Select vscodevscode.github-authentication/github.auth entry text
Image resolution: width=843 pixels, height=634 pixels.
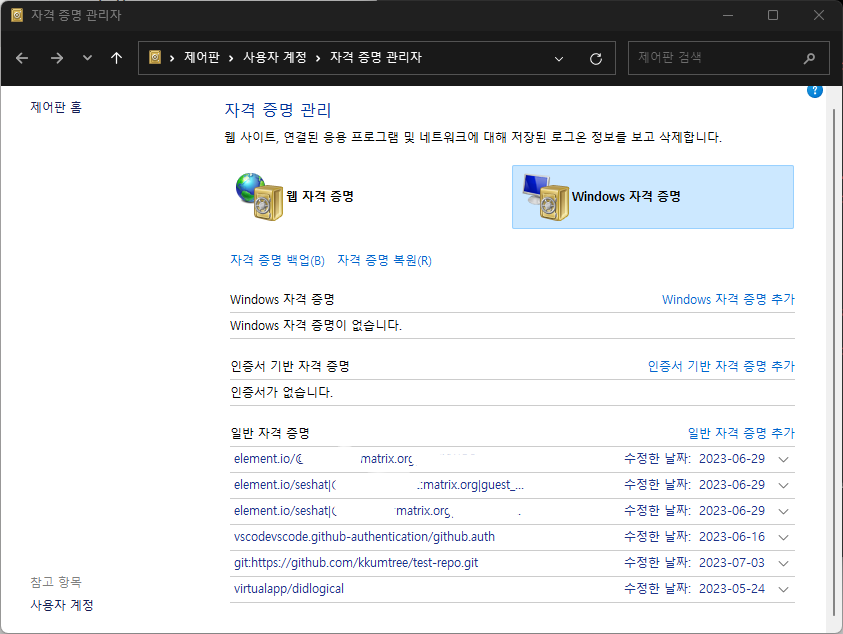coord(364,537)
